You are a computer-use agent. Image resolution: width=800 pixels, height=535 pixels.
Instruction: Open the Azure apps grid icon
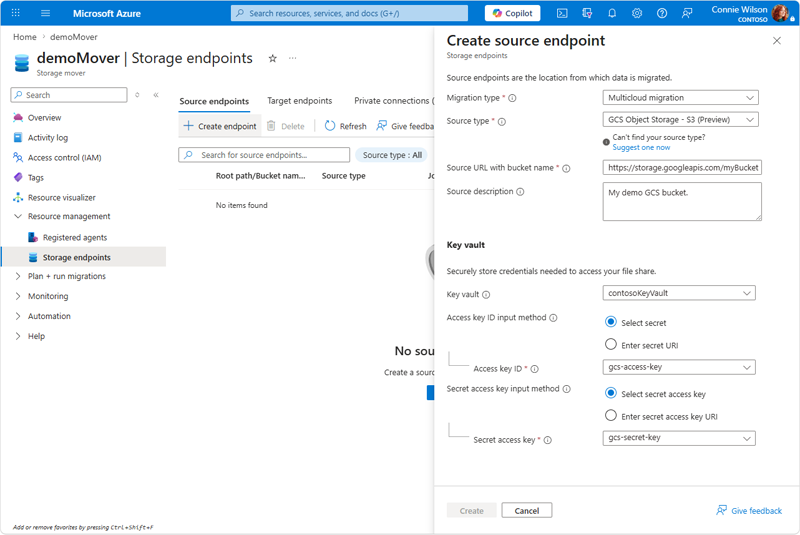click(15, 13)
